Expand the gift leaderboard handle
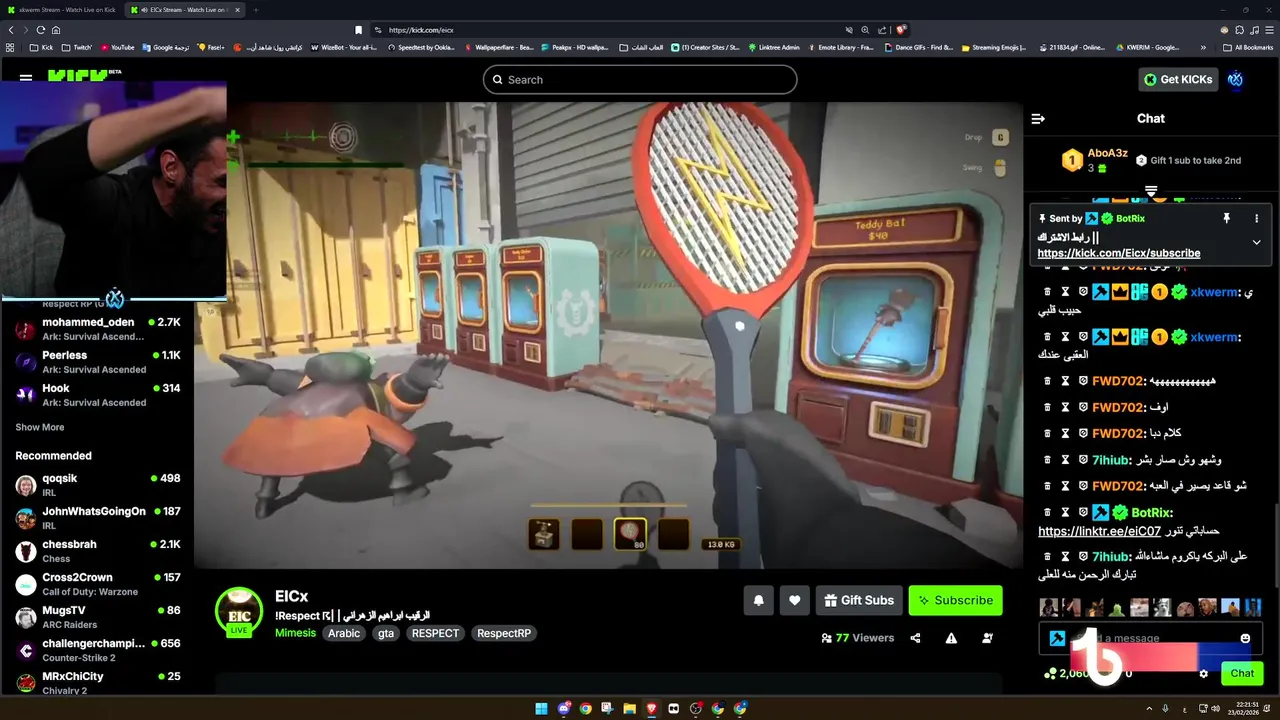The image size is (1280, 720). coord(1151,191)
